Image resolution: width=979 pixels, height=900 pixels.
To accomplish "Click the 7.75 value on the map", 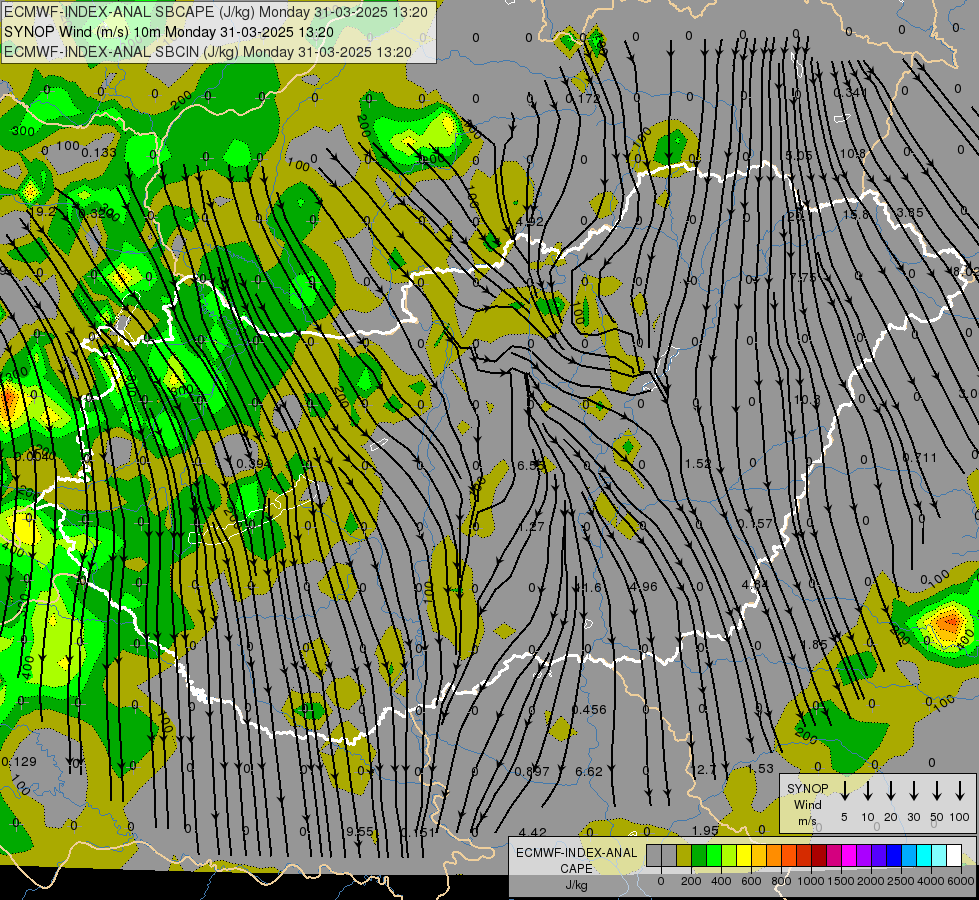I will [x=802, y=277].
